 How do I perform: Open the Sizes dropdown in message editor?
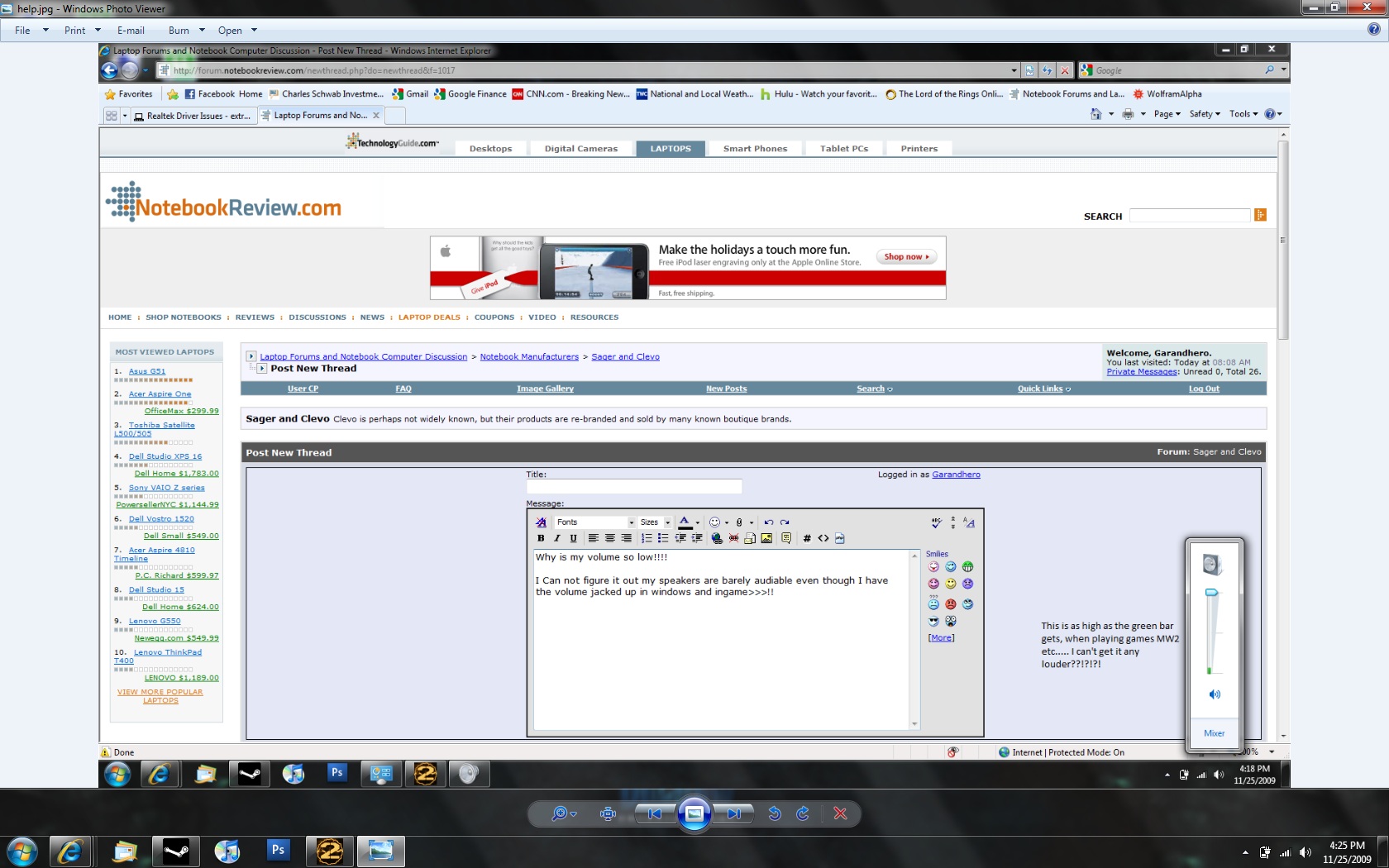click(x=655, y=522)
